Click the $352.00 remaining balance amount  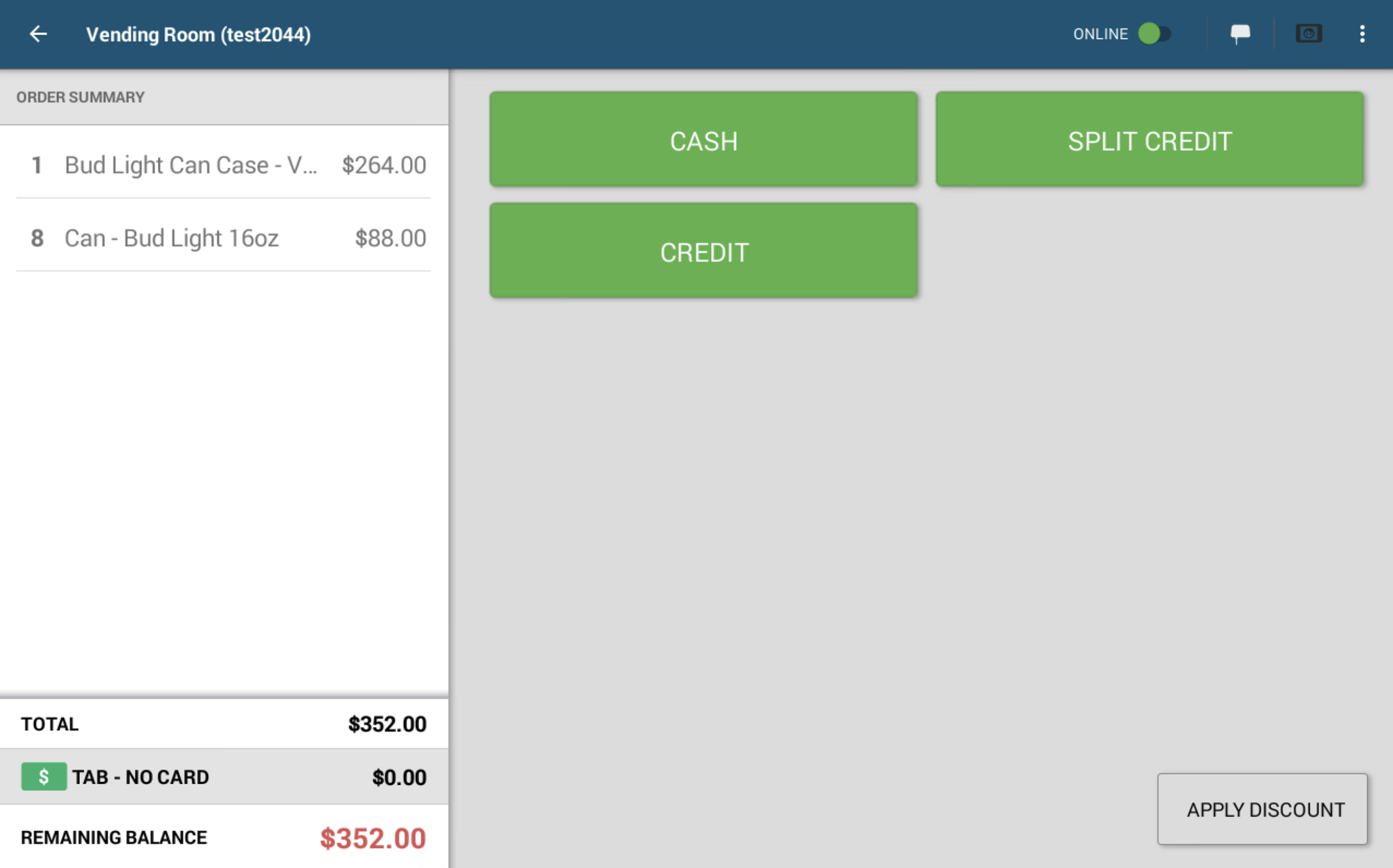(373, 838)
